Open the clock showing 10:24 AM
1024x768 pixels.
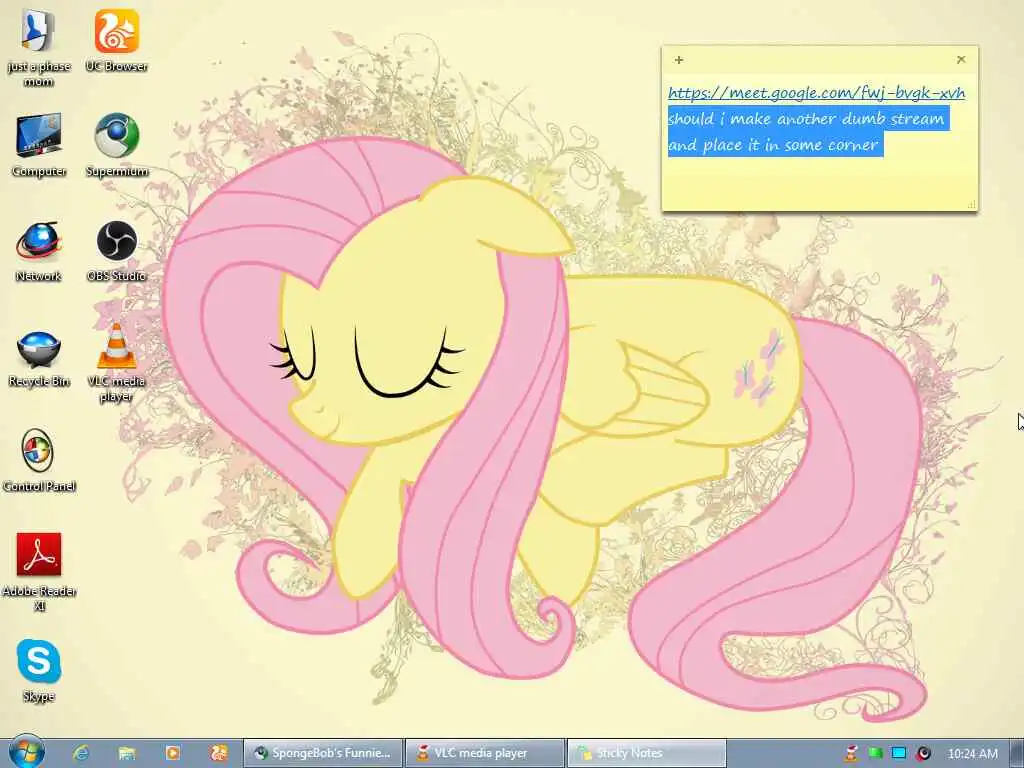[972, 754]
